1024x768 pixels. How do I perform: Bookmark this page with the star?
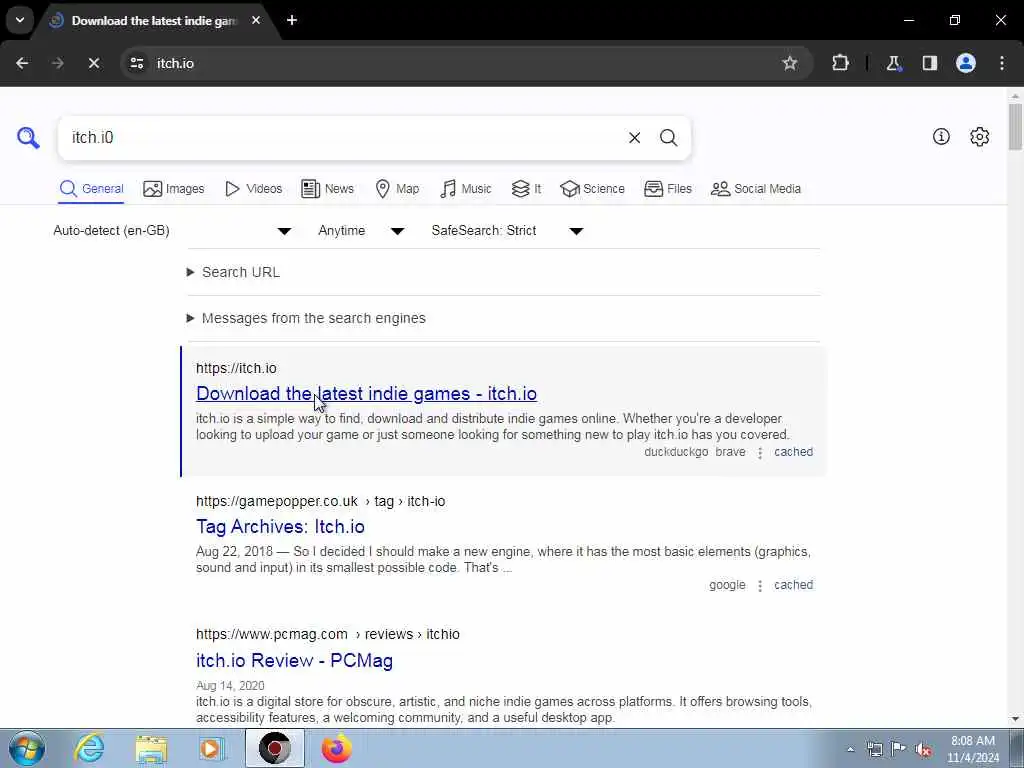[790, 63]
